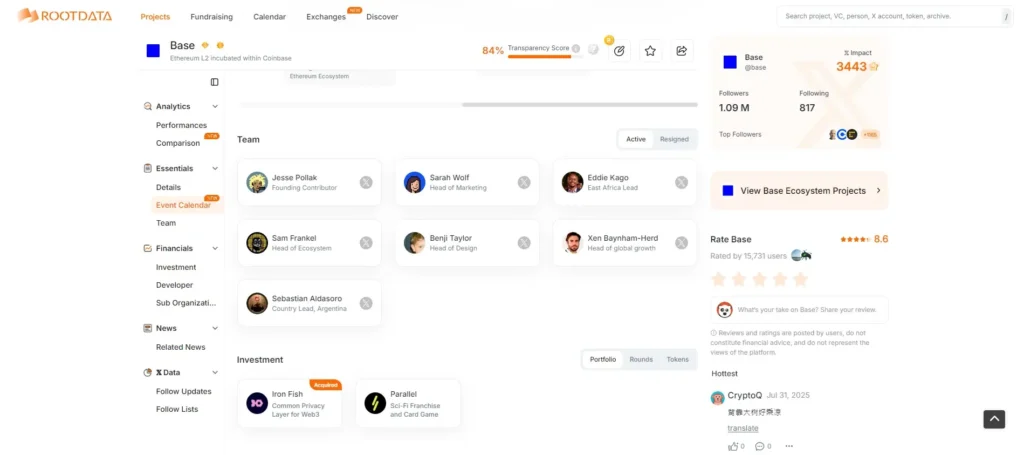The height and width of the screenshot is (455, 1024).
Task: Collapse the News section chevron
Action: pos(215,328)
